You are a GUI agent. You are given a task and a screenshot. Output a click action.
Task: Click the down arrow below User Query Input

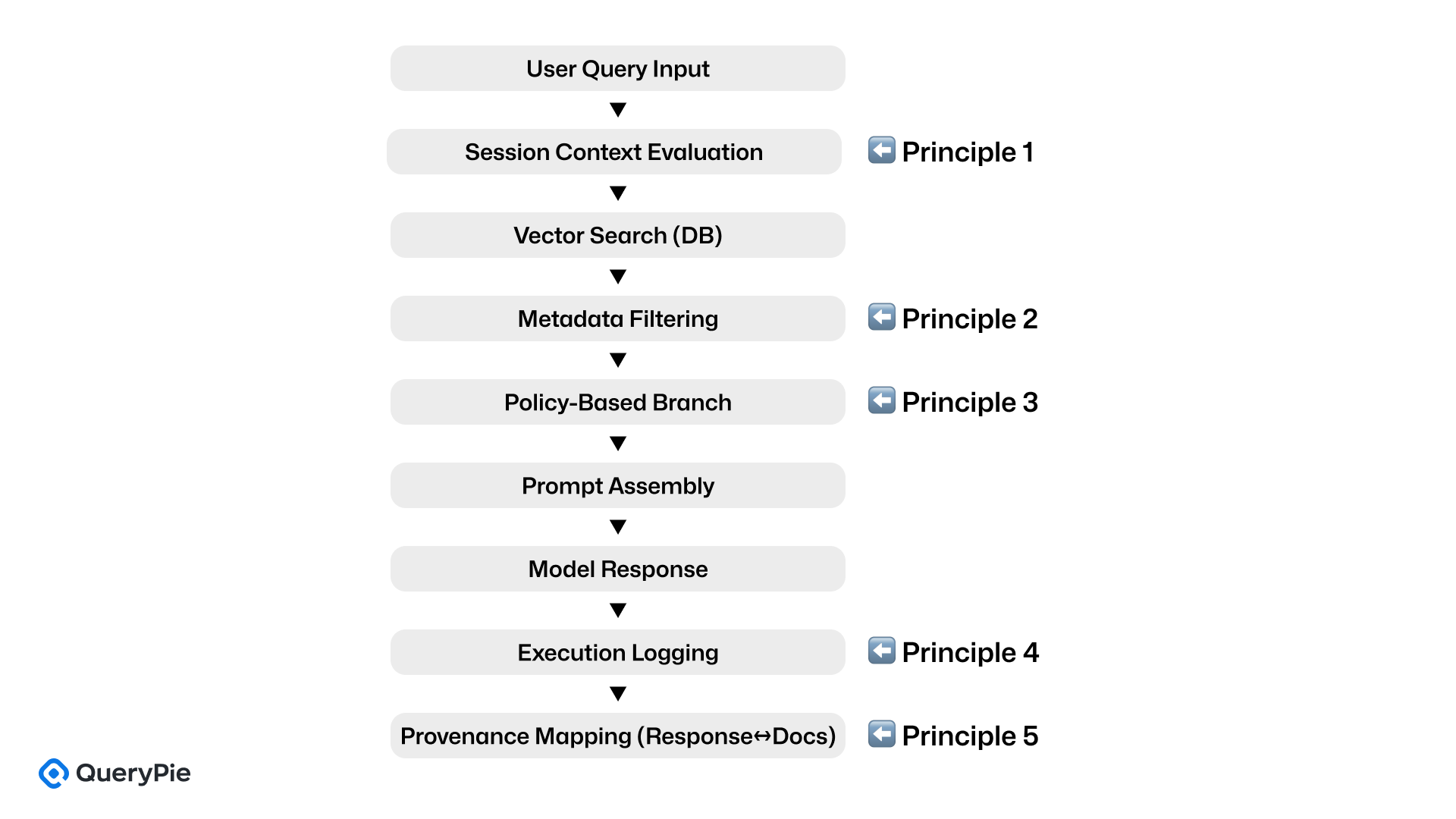(618, 111)
